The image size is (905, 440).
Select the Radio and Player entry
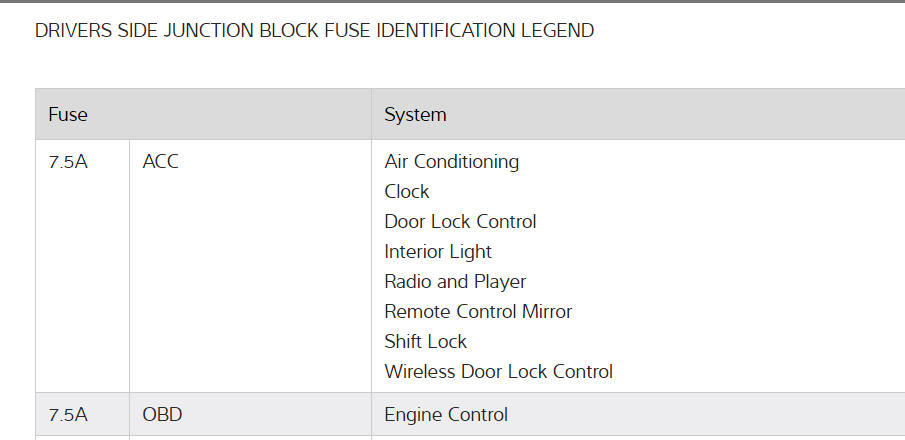click(x=455, y=282)
